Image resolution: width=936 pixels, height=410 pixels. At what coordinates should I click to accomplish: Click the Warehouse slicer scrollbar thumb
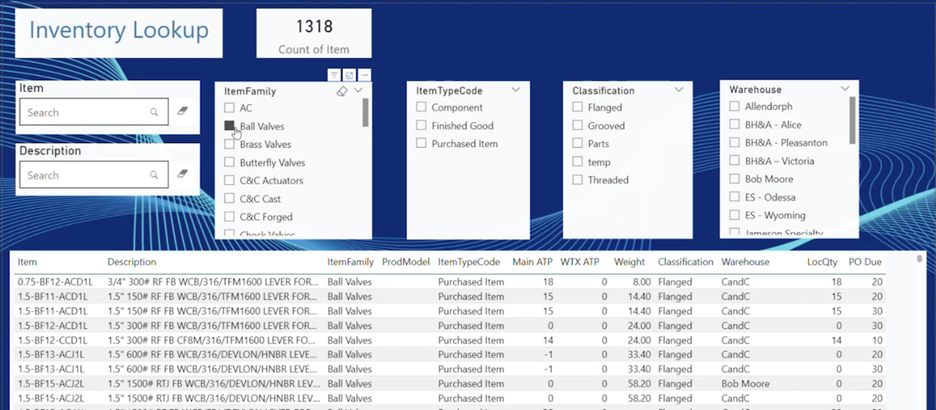(852, 120)
